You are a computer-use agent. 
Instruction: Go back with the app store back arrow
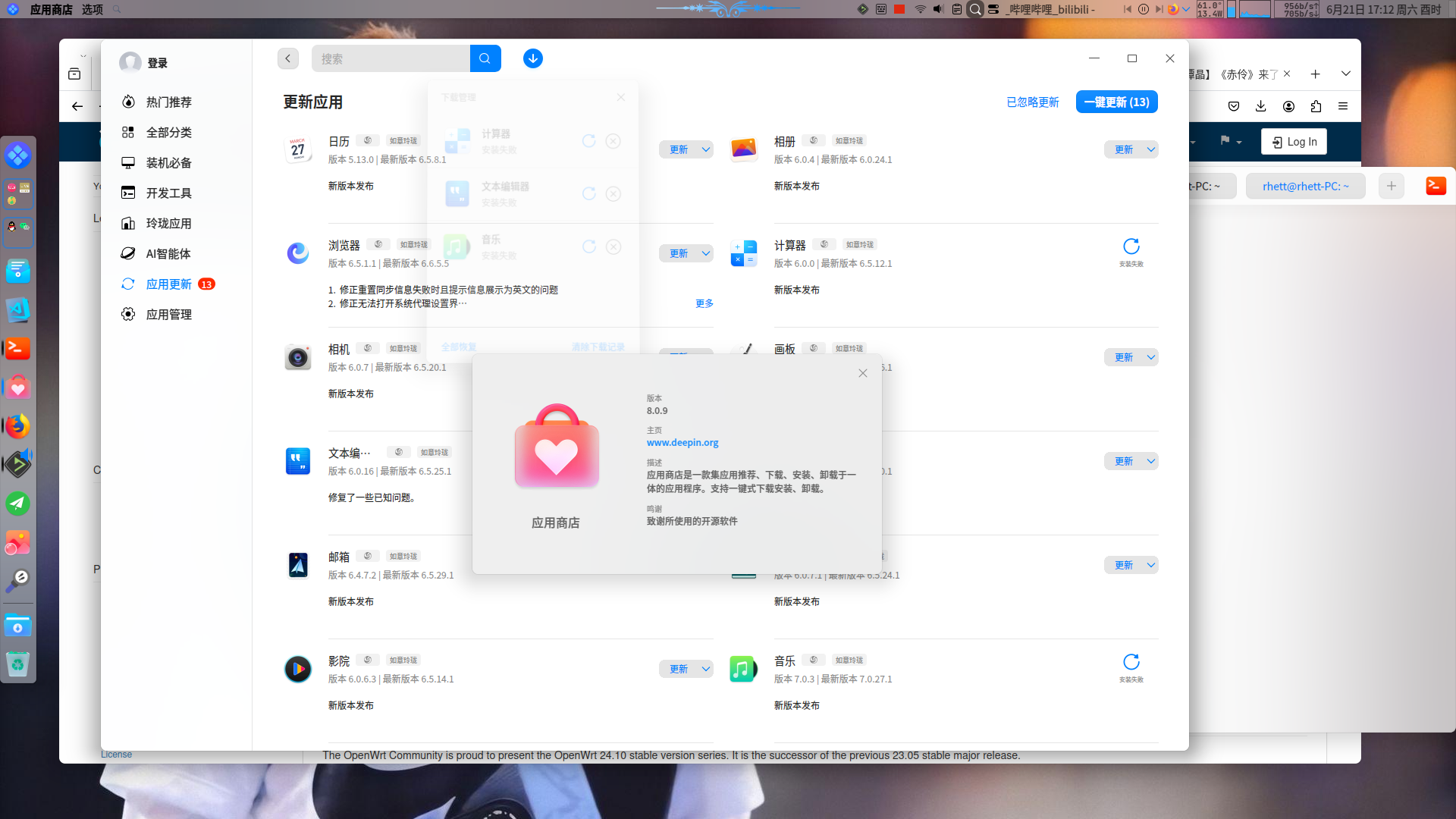click(x=288, y=58)
